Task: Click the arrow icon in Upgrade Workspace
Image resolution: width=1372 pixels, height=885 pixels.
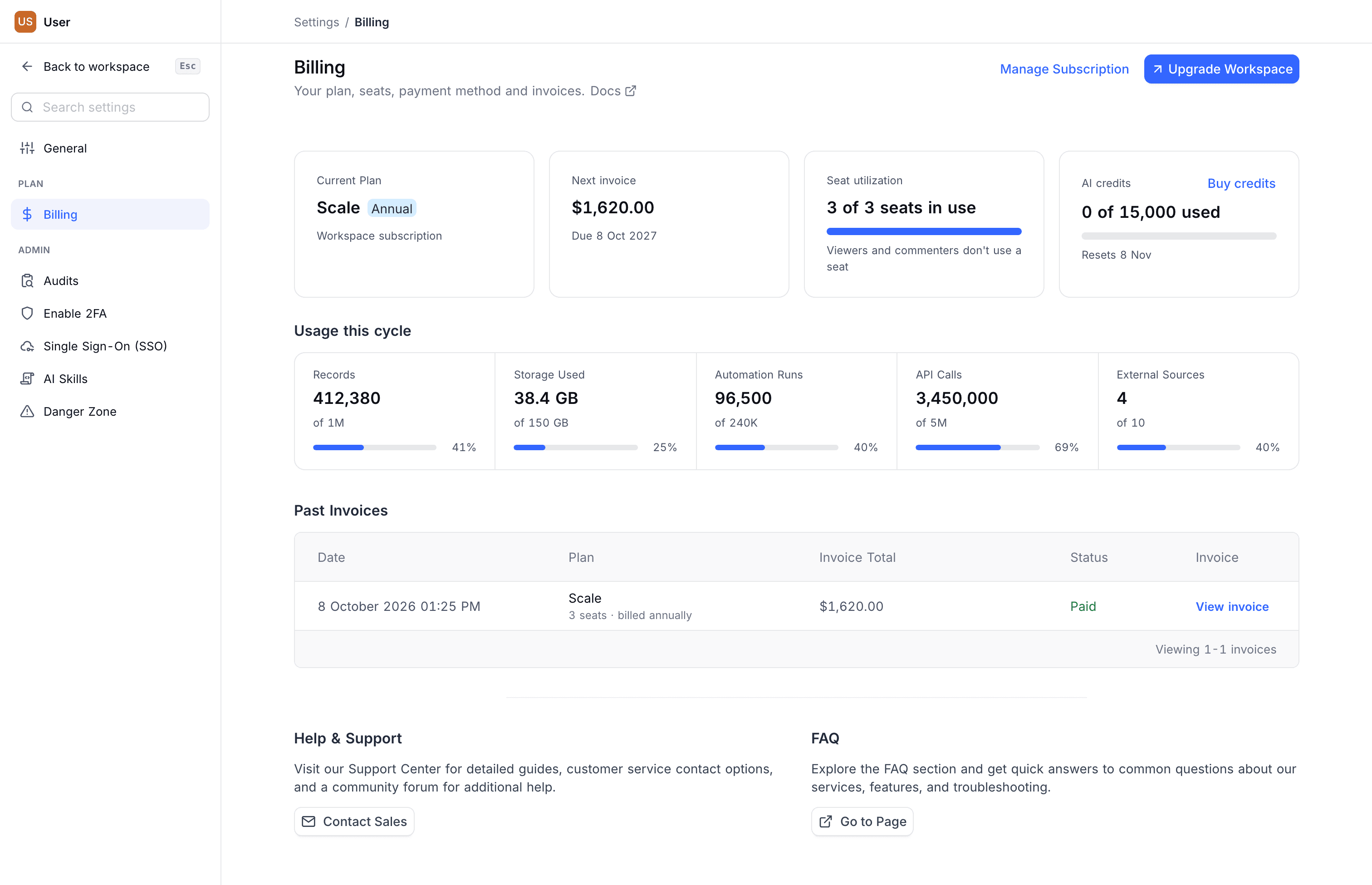Action: click(1158, 69)
